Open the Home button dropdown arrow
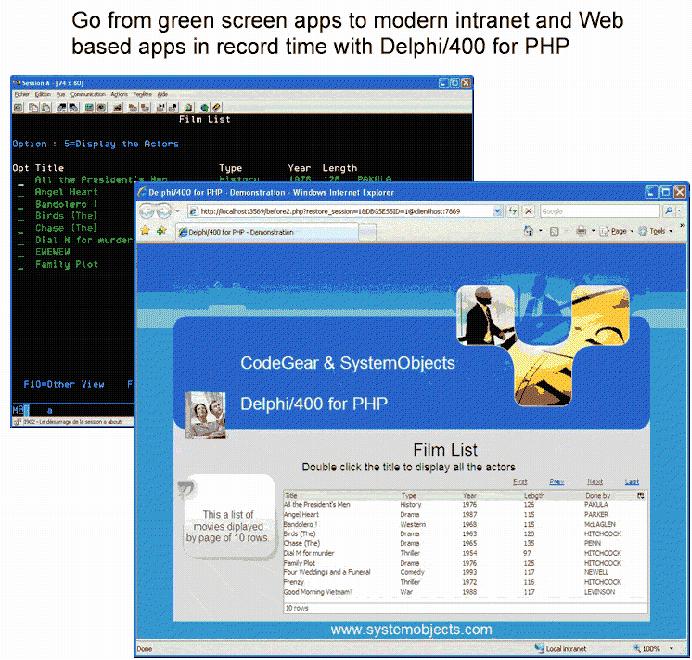 [541, 231]
